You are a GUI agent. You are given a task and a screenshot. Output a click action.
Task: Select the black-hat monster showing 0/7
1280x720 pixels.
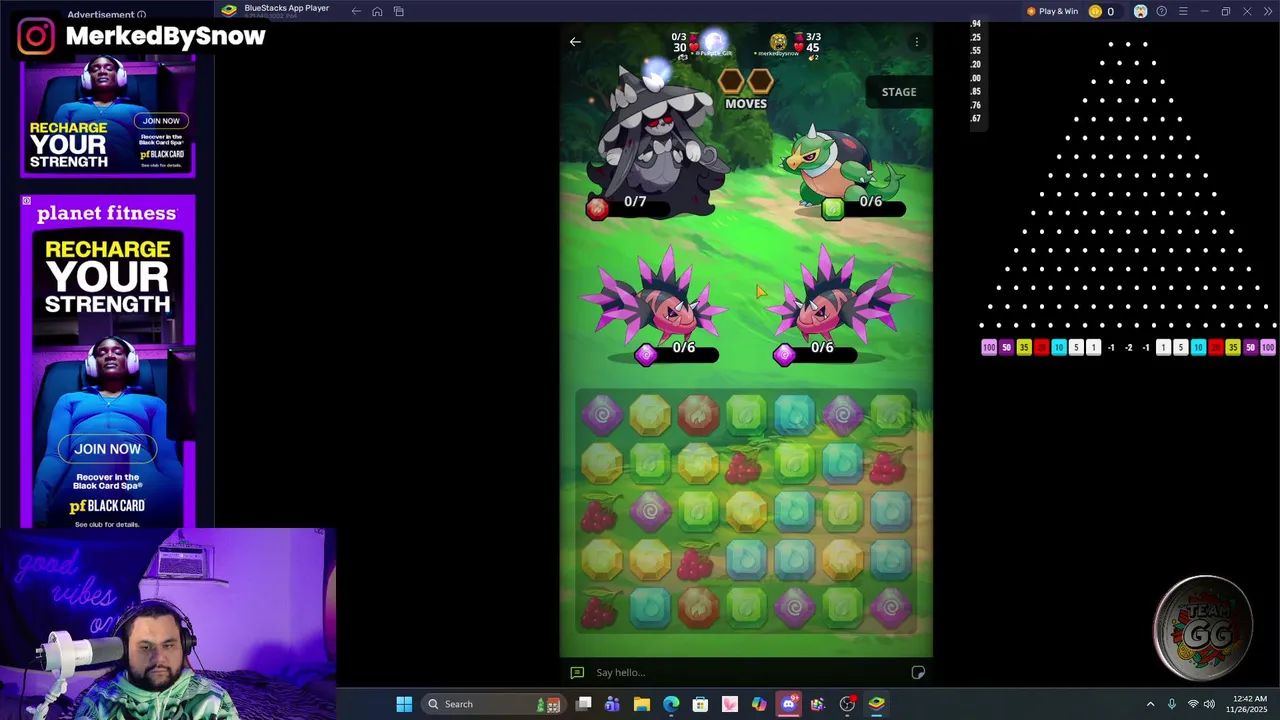click(656, 141)
